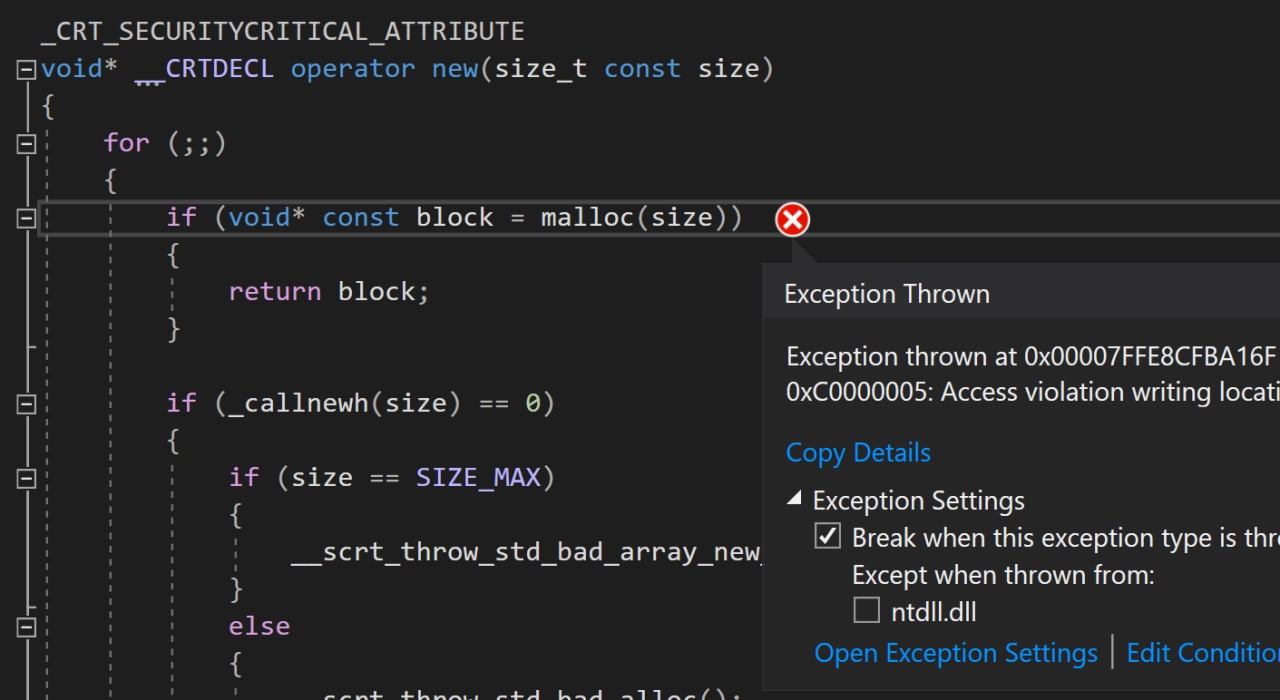Click SIZE_MAX in the code

pos(479,478)
